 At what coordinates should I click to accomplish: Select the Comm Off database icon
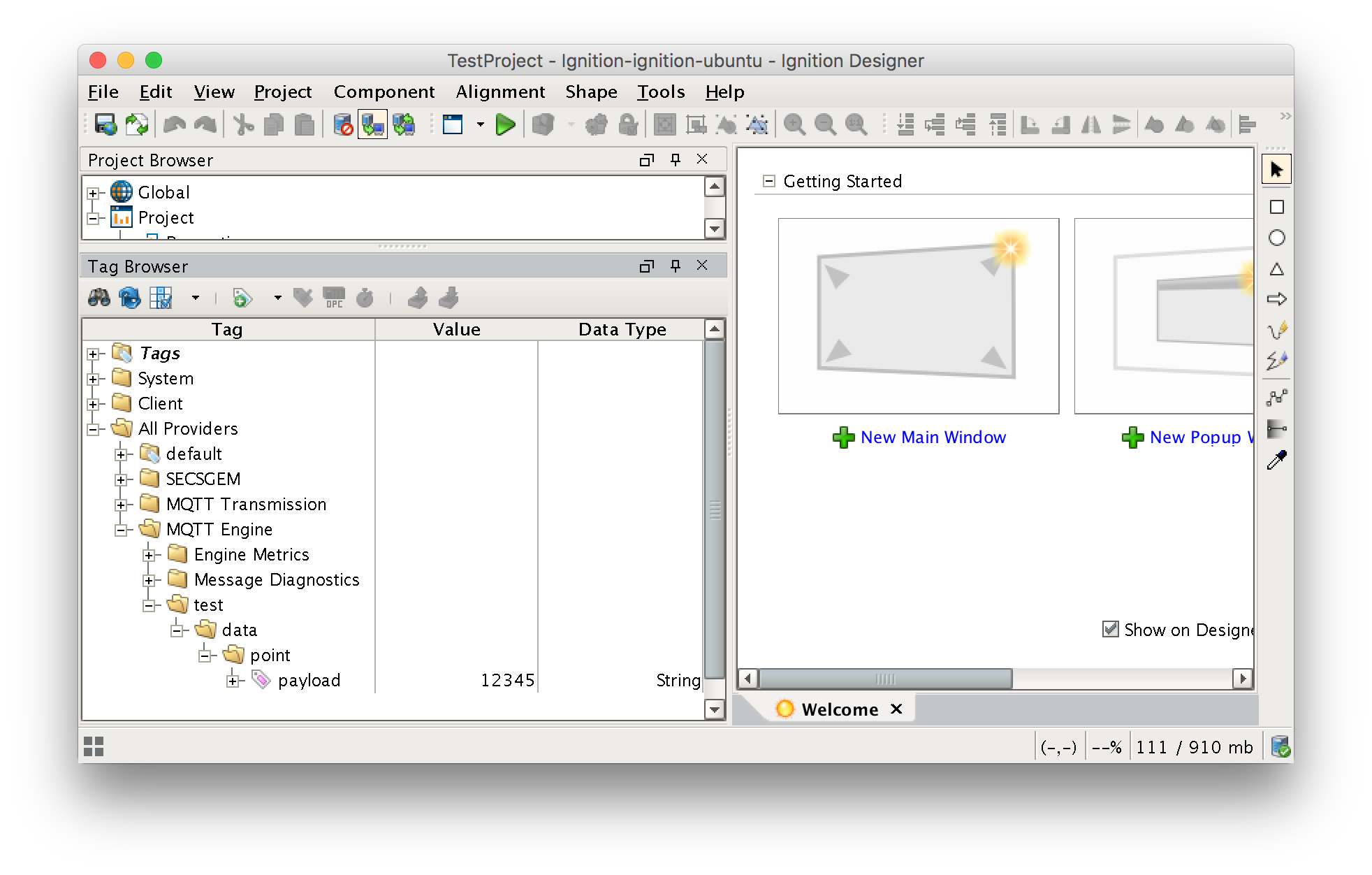point(342,125)
